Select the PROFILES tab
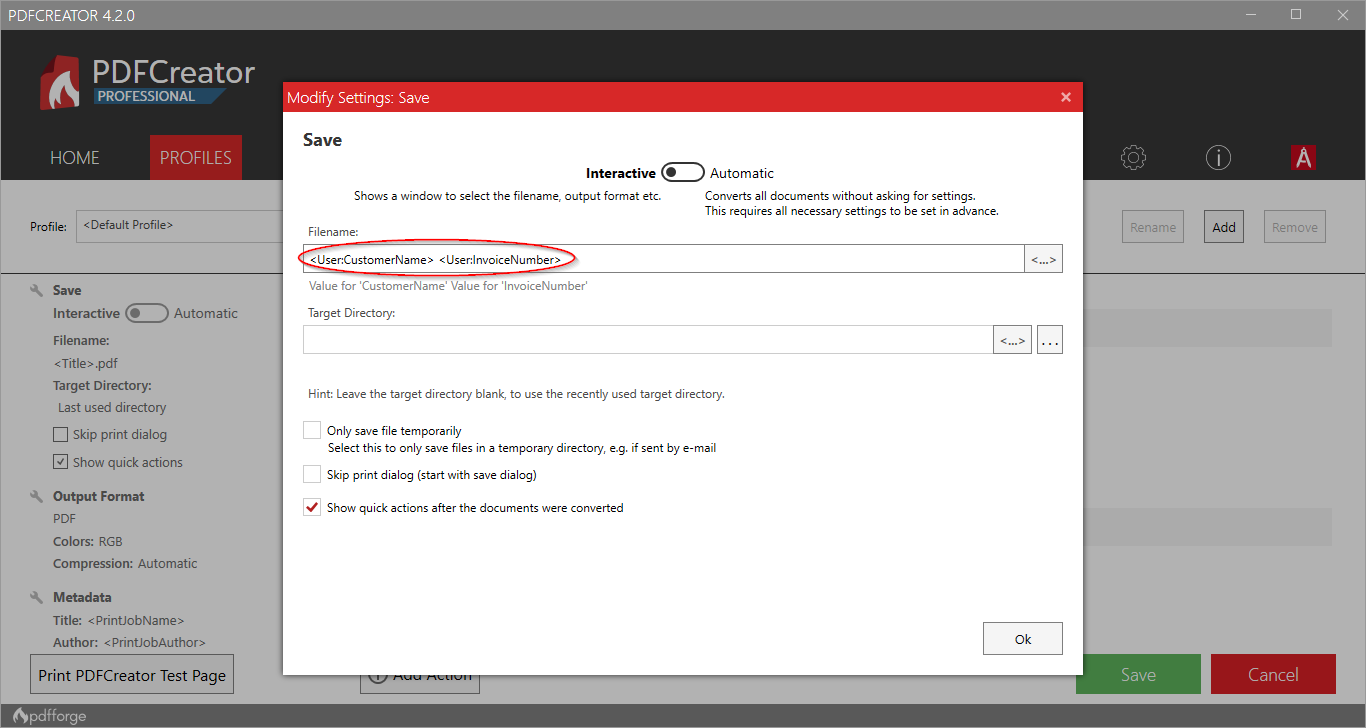Screen dimensions: 1366x728 click(x=195, y=157)
